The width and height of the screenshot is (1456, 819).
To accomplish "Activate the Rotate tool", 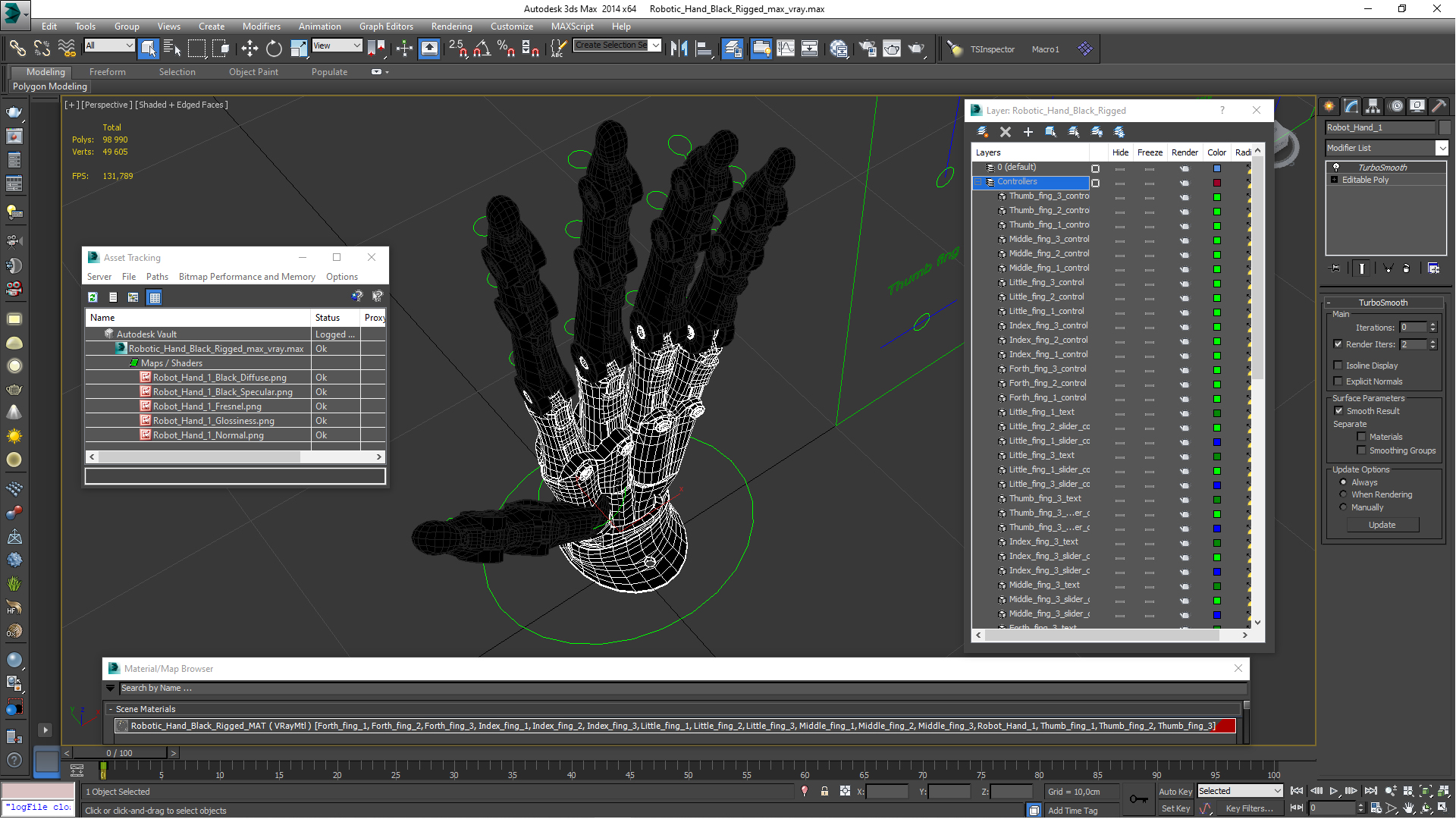I will tap(274, 49).
